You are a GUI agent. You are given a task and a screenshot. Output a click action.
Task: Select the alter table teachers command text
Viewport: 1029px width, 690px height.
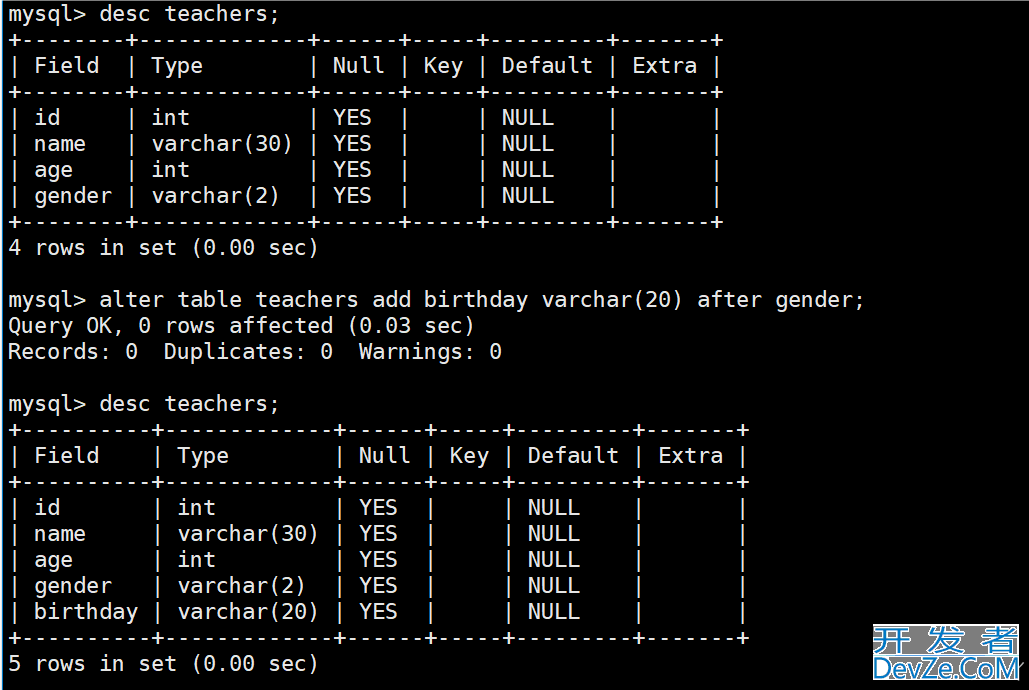(x=436, y=300)
